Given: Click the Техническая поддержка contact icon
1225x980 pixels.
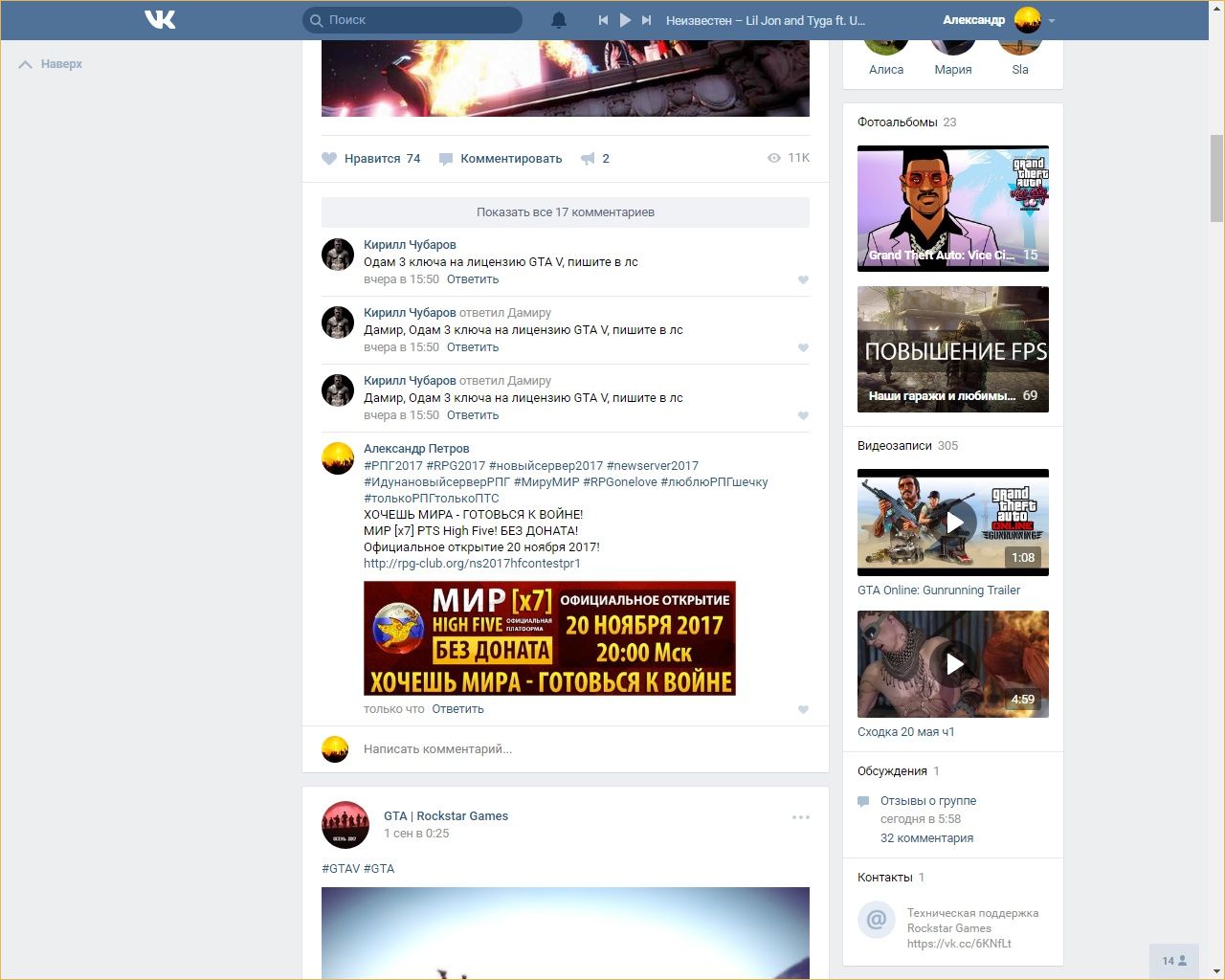Looking at the screenshot, I should [x=876, y=921].
